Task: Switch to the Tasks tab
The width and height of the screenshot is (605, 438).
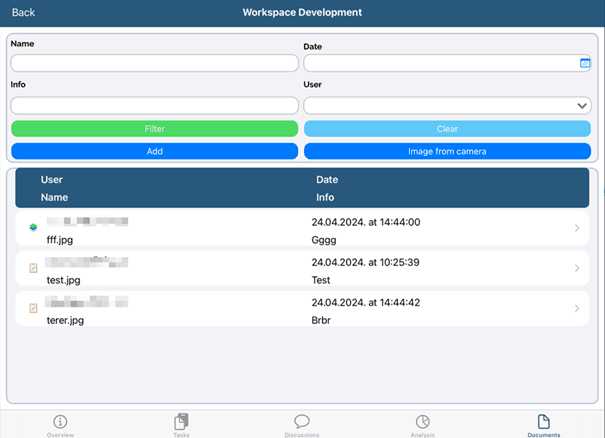Action: (x=181, y=424)
